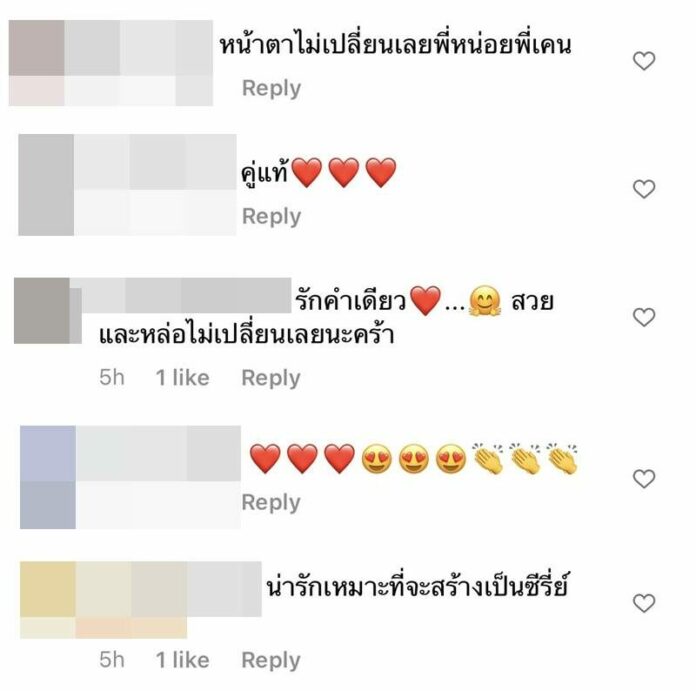Open the blurred profile of คู่แท้ commenter
The width and height of the screenshot is (696, 691).
click(127, 185)
